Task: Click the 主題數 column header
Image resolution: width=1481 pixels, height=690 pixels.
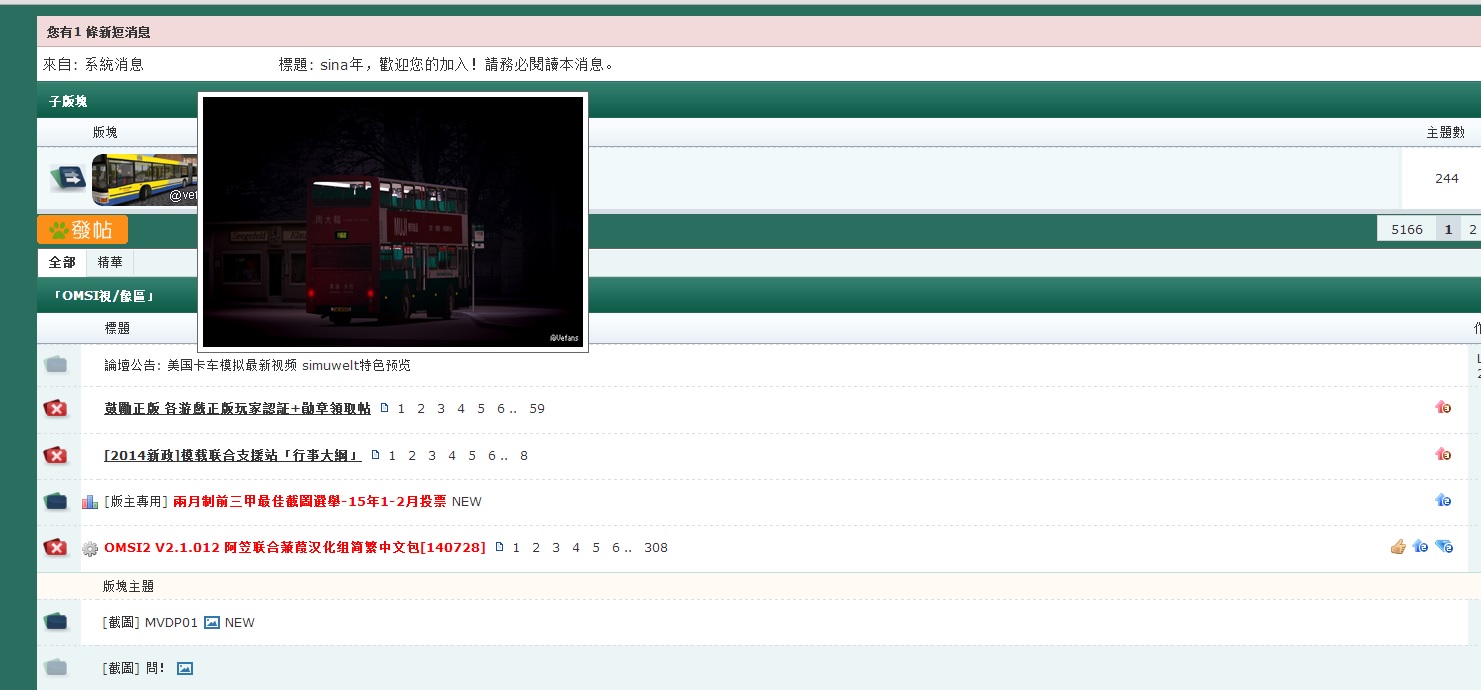Action: (1446, 132)
